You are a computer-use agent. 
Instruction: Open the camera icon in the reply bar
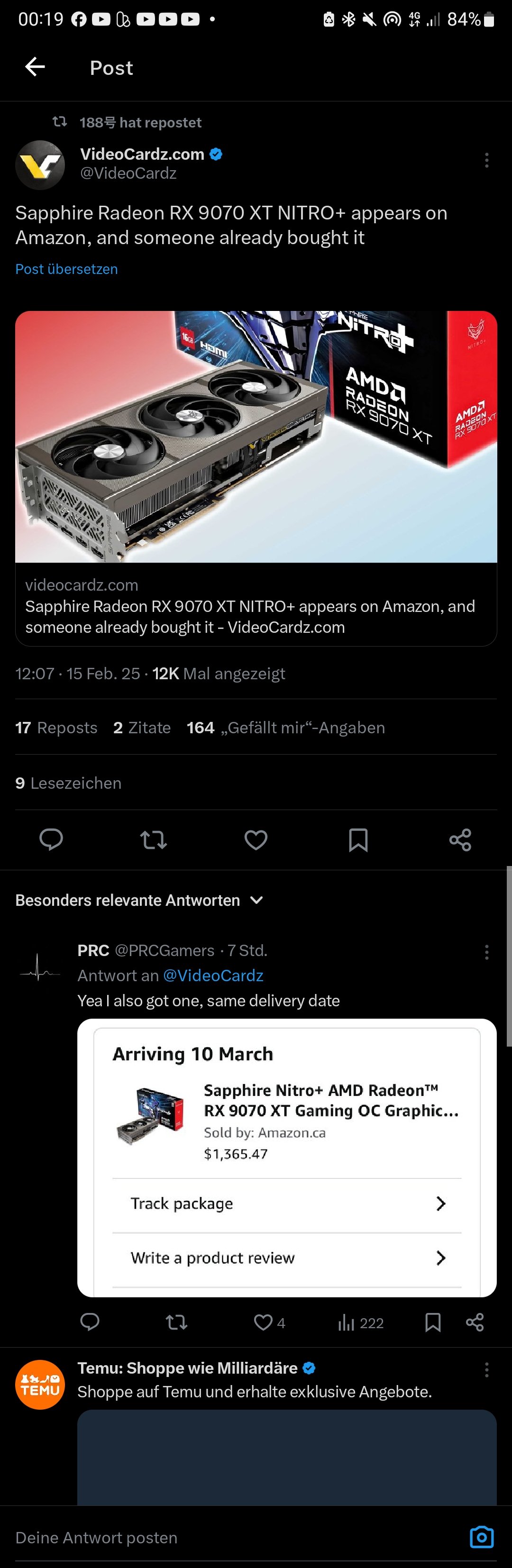pos(482,1537)
